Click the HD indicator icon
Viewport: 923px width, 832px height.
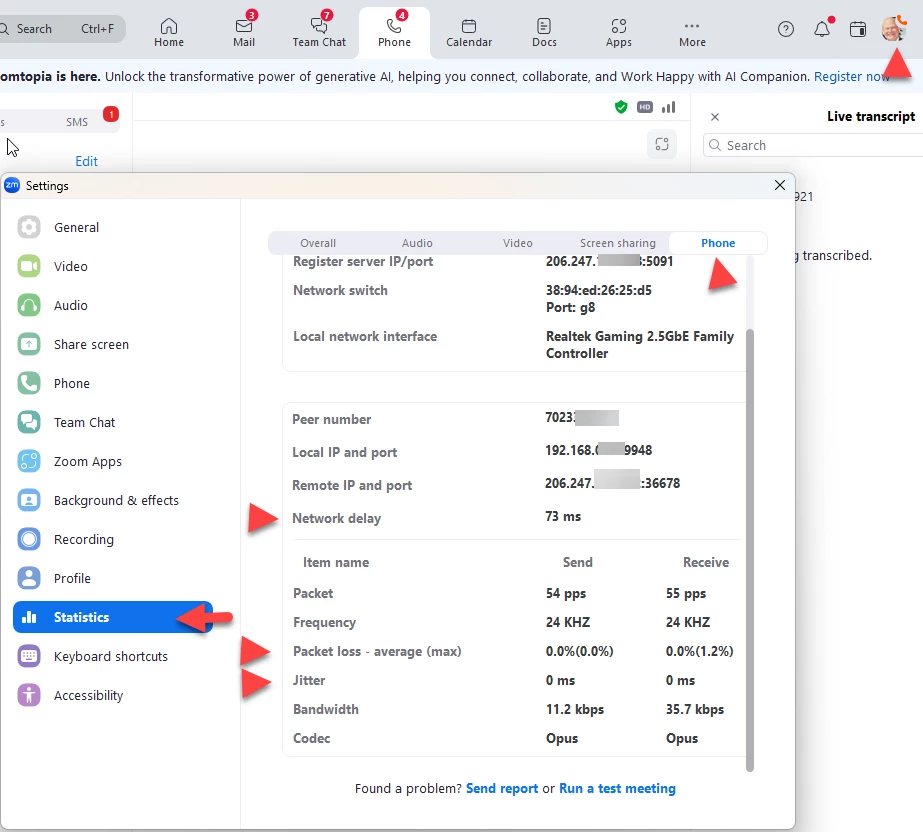(x=645, y=107)
